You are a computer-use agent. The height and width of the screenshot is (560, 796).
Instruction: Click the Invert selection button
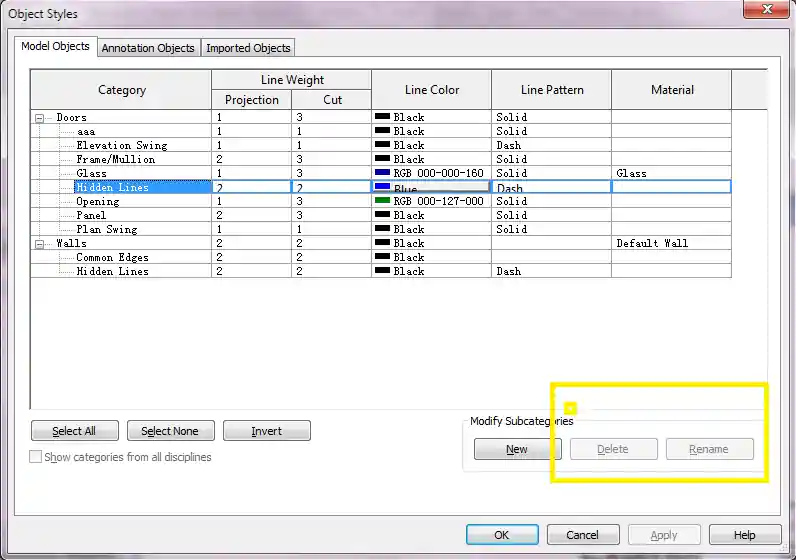[x=267, y=431]
